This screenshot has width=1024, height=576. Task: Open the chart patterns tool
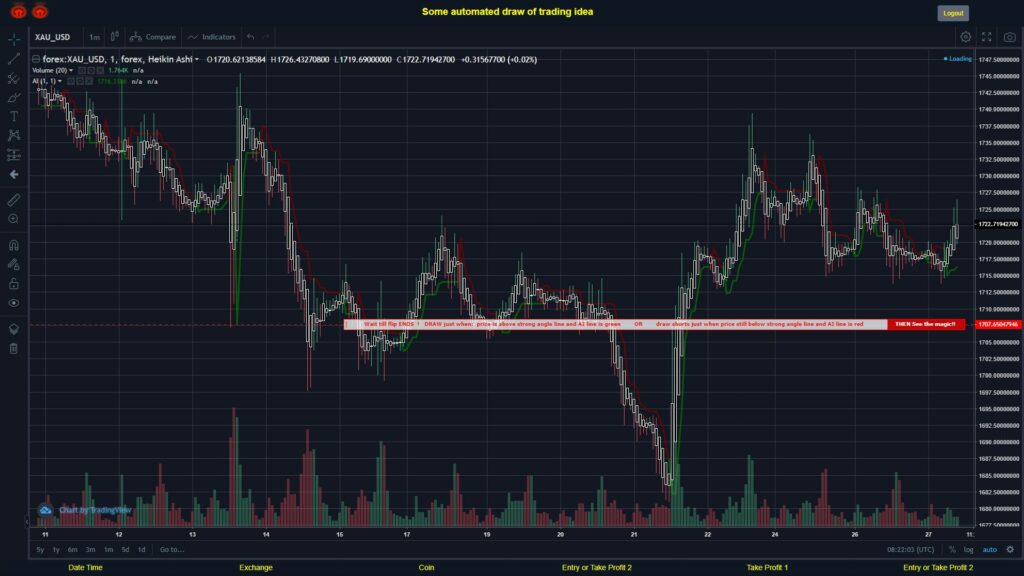pos(14,135)
